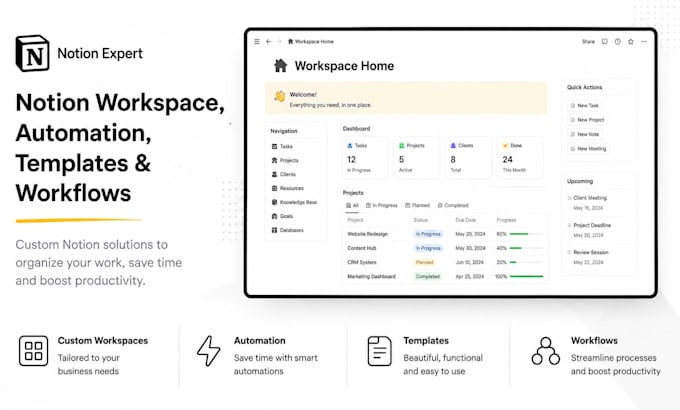Open Knowledge Base in Navigation

click(294, 202)
